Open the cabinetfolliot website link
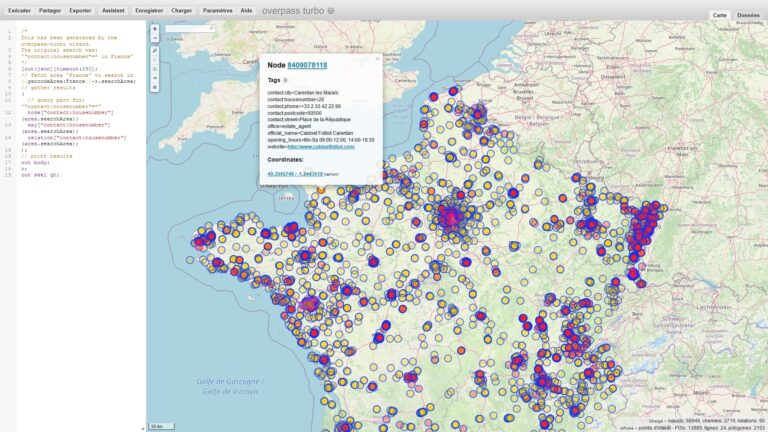768x432 pixels. 321,146
